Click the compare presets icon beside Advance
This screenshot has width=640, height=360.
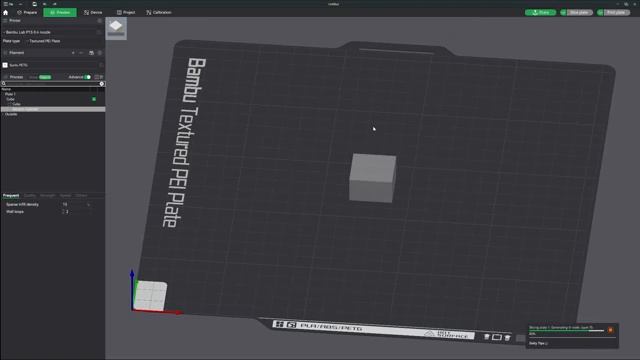[x=97, y=77]
